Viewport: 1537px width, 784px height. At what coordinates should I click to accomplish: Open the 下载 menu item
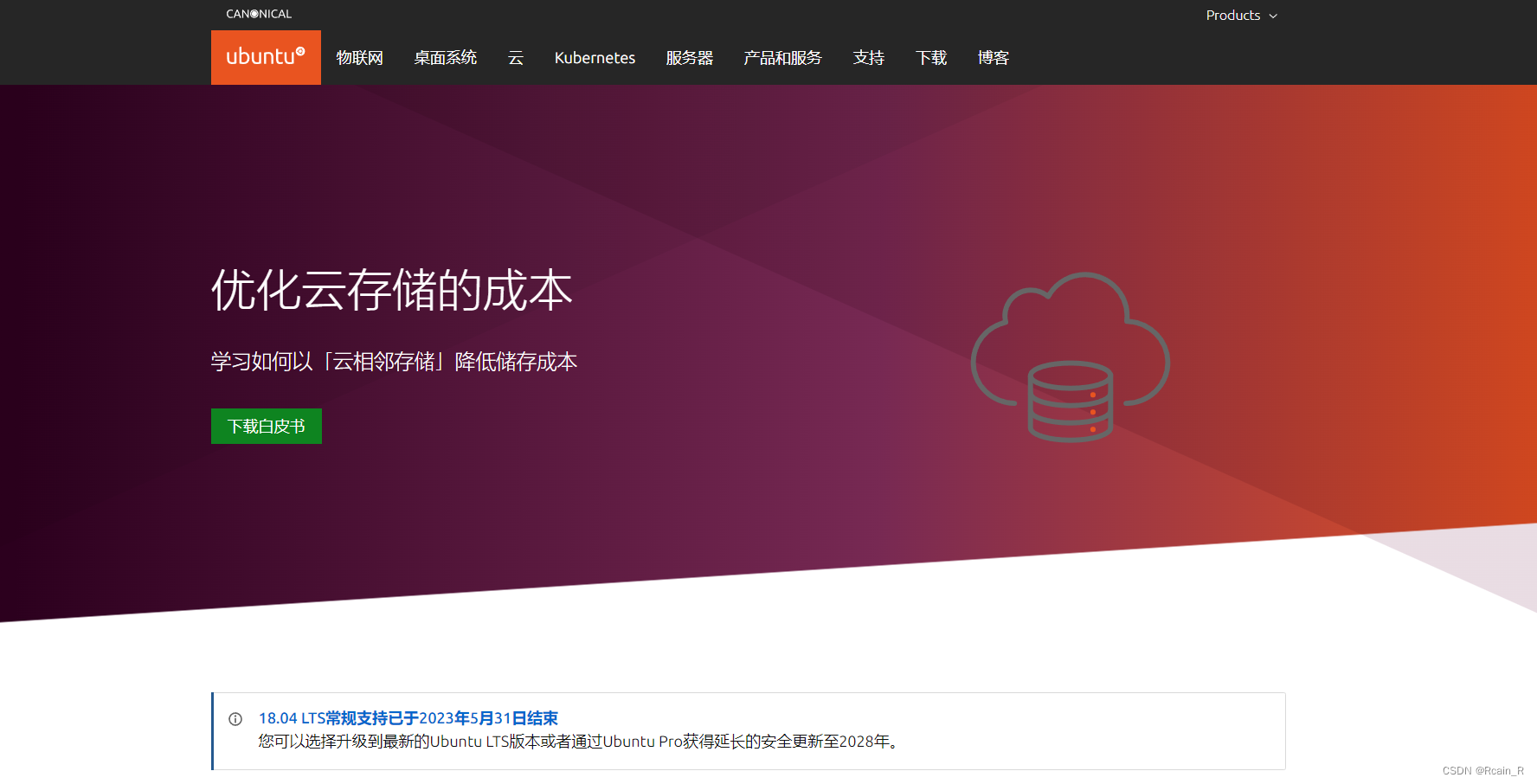click(x=930, y=58)
